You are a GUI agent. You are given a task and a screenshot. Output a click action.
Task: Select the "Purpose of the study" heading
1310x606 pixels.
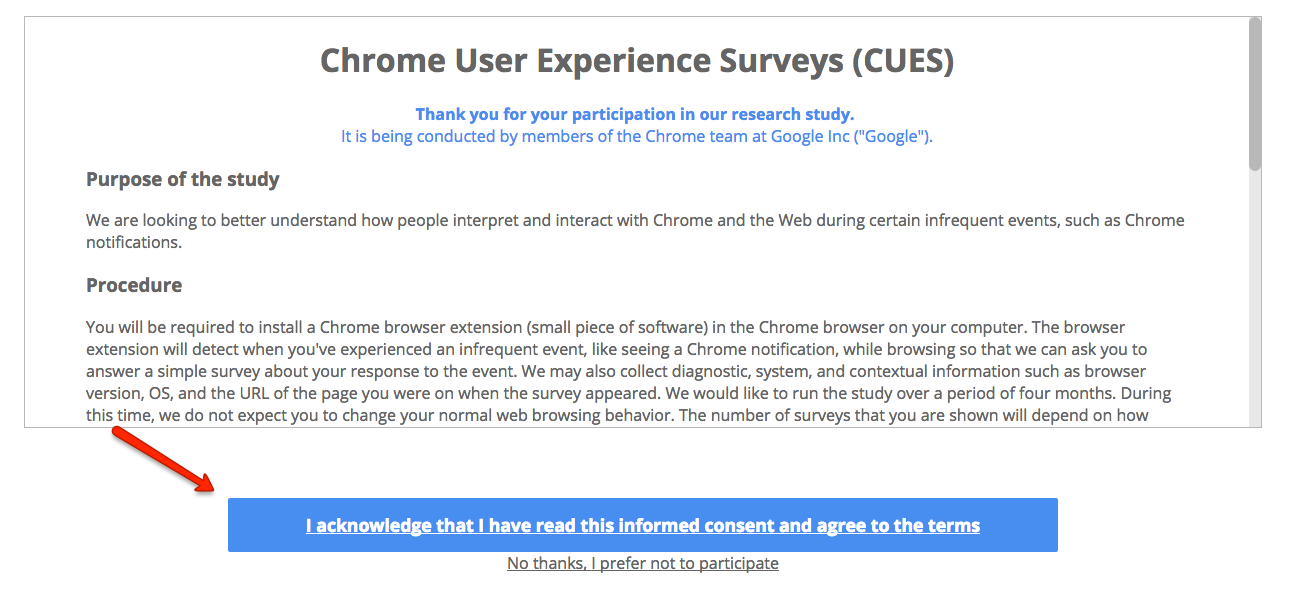coord(183,180)
